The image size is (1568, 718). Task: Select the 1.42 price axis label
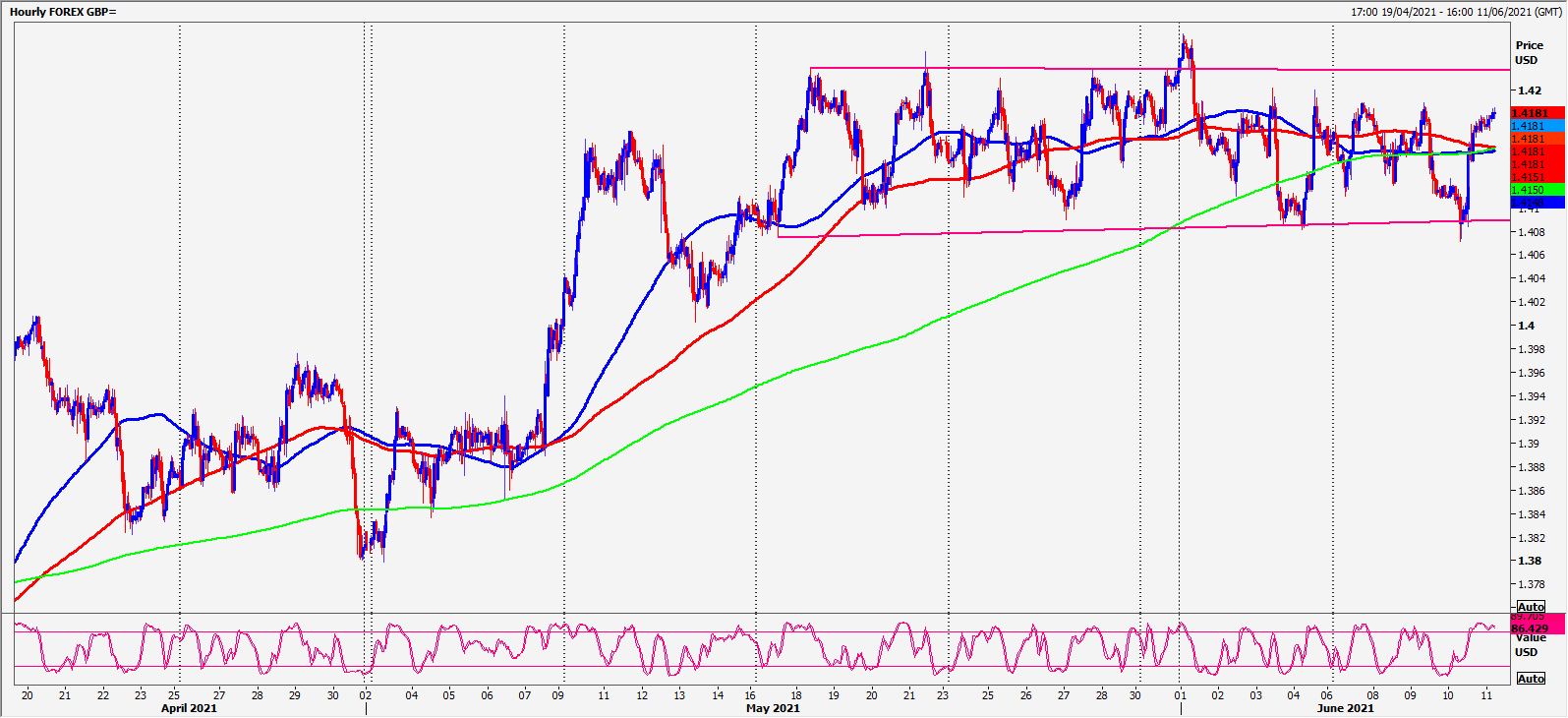(1529, 90)
